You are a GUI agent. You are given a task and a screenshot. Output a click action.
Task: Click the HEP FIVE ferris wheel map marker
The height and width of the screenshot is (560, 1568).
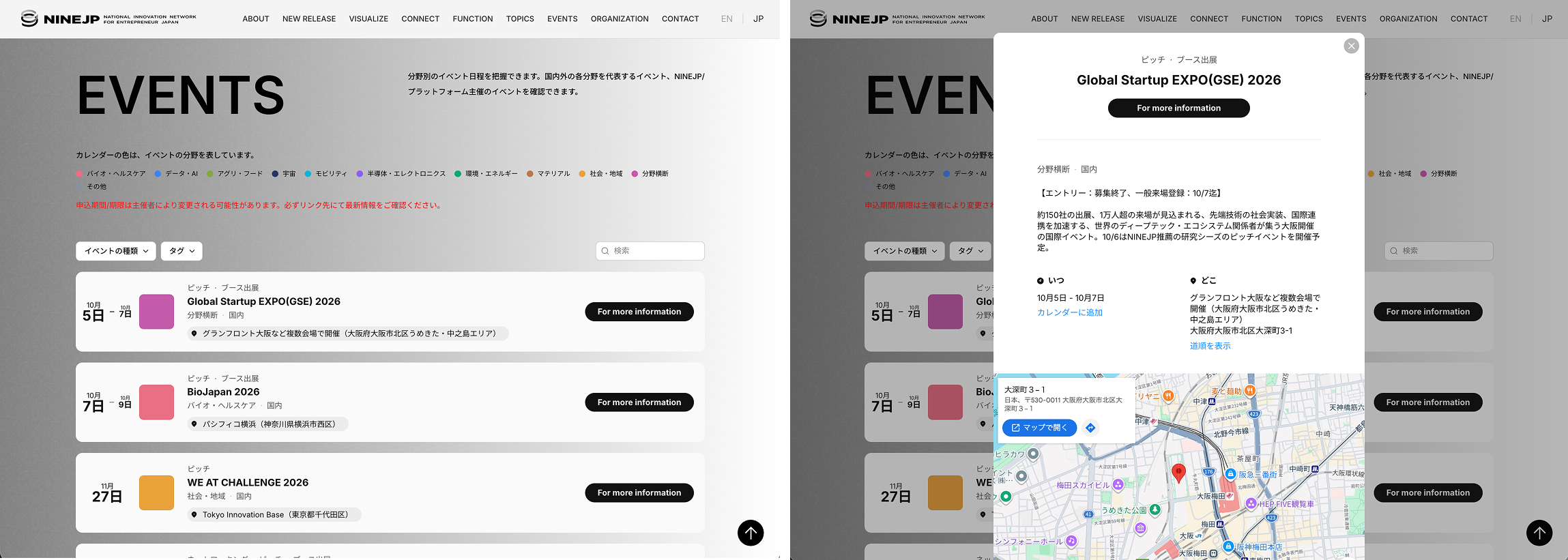(1251, 503)
